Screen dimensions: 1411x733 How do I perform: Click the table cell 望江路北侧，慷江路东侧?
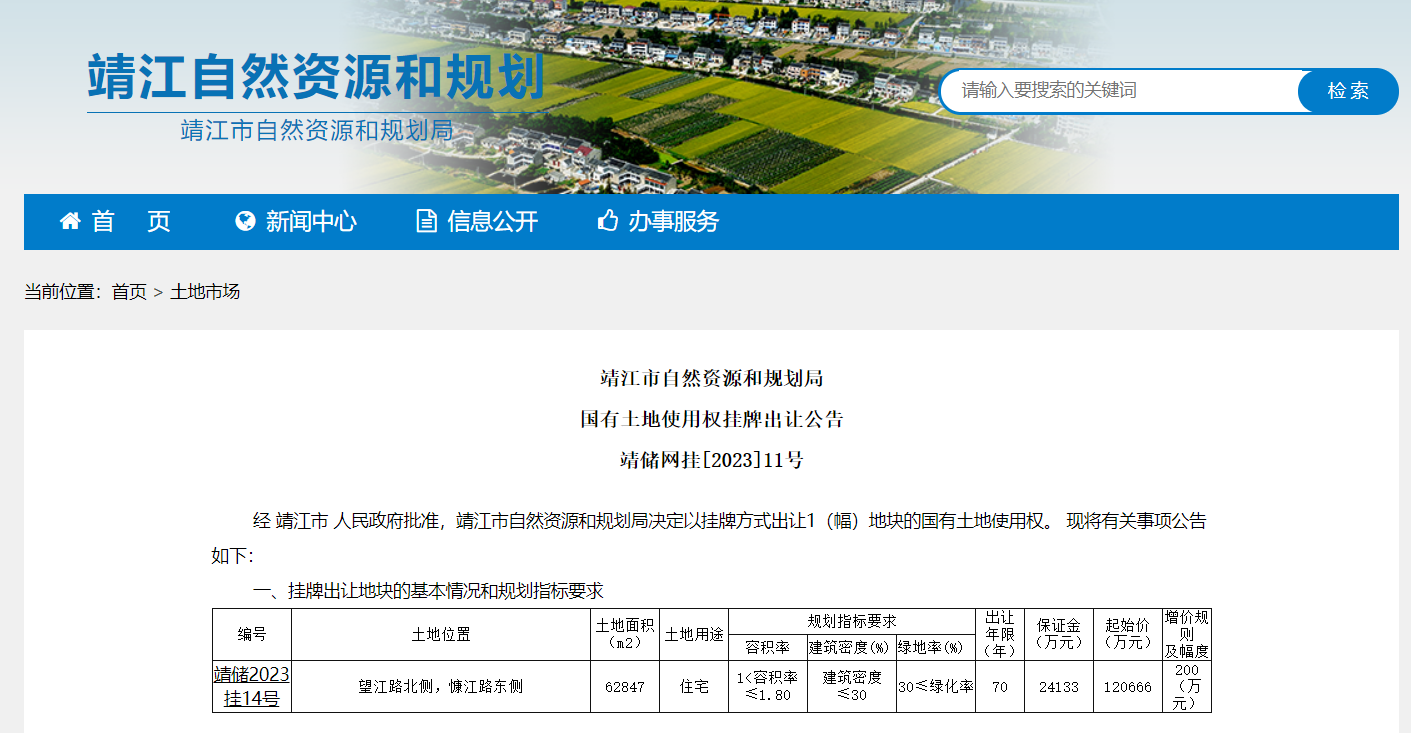[441, 687]
